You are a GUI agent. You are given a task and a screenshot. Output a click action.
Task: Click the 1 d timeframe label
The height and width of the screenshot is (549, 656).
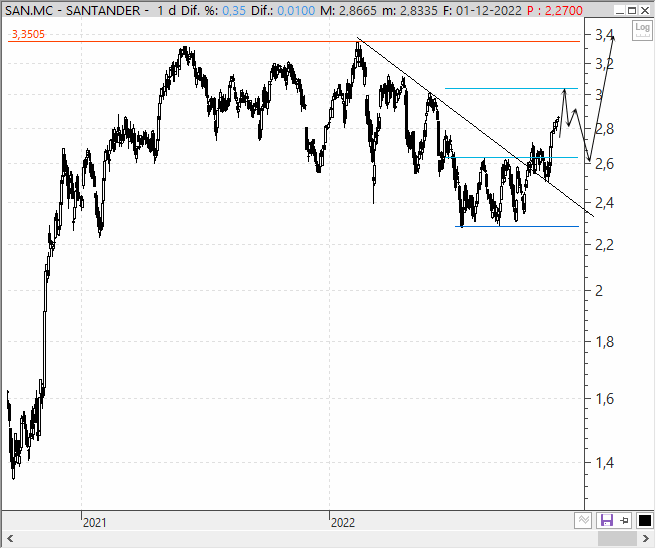(167, 10)
